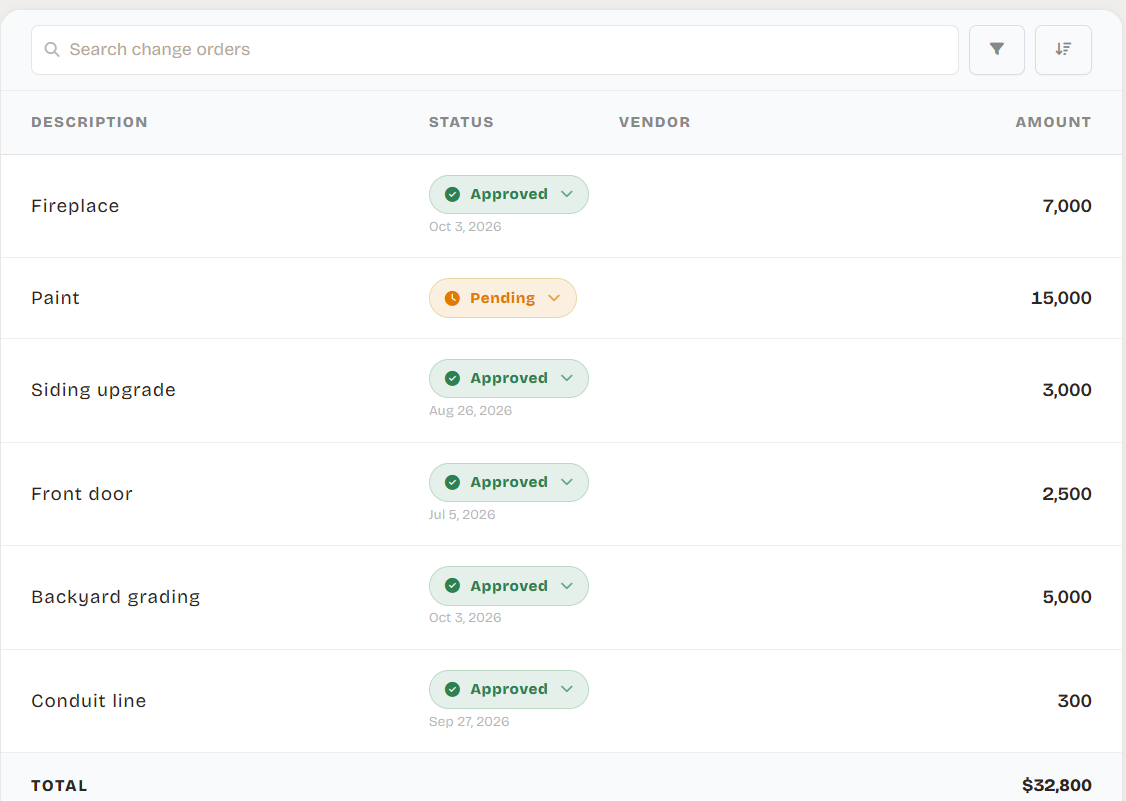Click the 2,500 amount for Front door

1066,494
